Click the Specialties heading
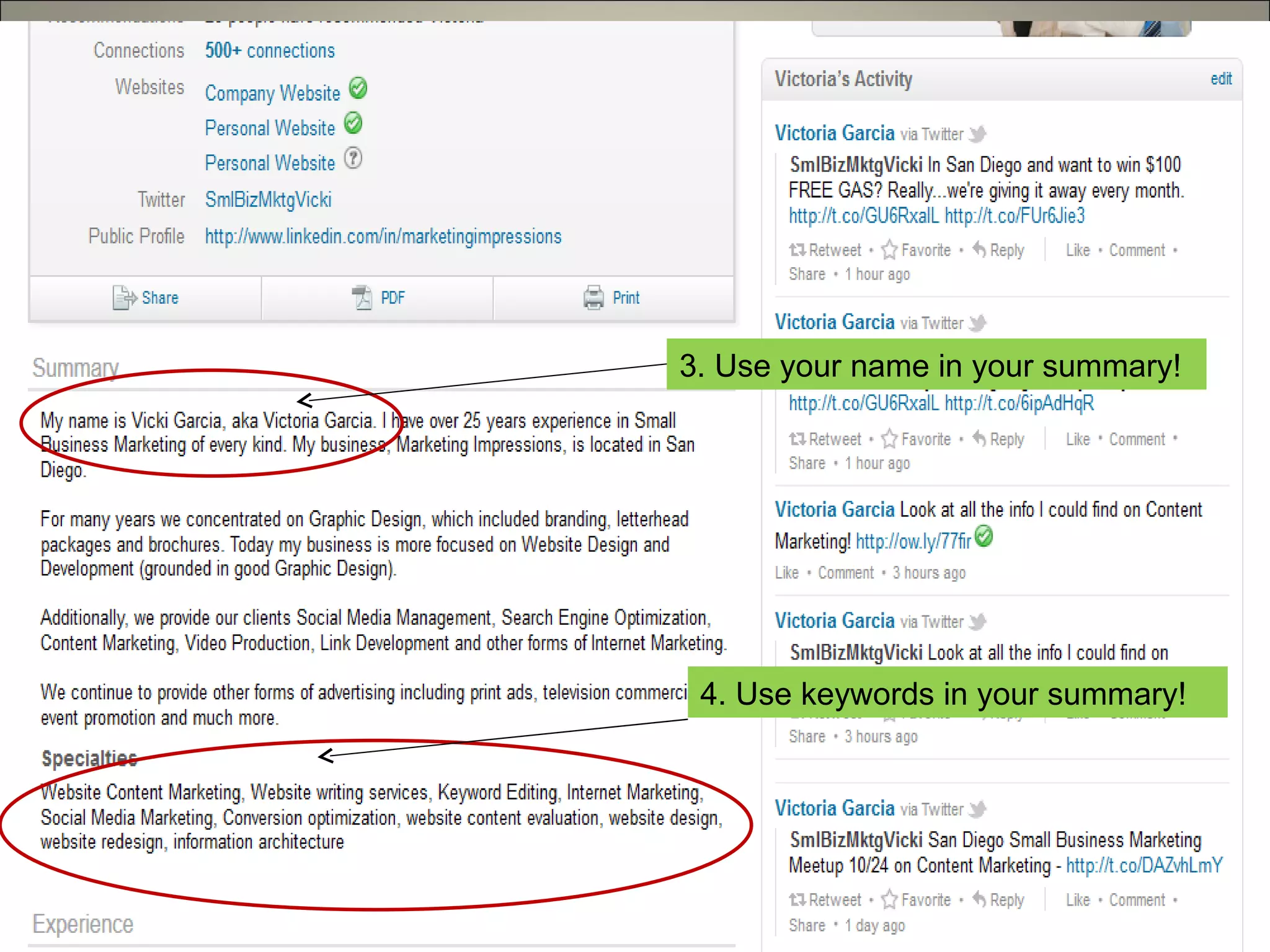Viewport: 1270px width, 952px height. point(89,759)
